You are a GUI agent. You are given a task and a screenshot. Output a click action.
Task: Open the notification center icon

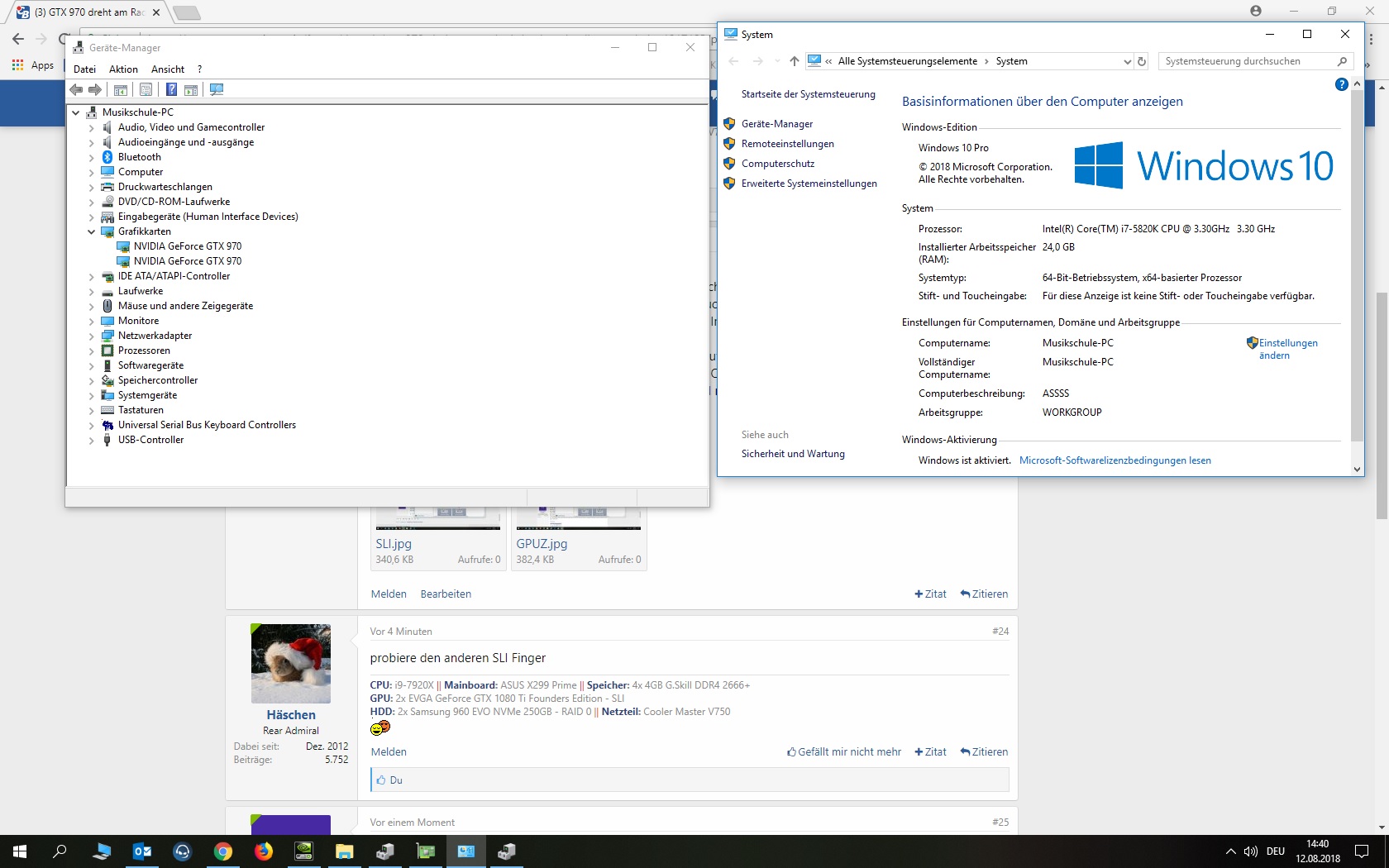coord(1362,851)
